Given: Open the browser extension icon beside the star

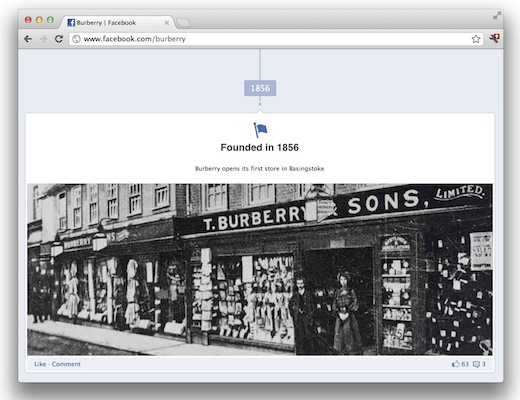Looking at the screenshot, I should (494, 38).
